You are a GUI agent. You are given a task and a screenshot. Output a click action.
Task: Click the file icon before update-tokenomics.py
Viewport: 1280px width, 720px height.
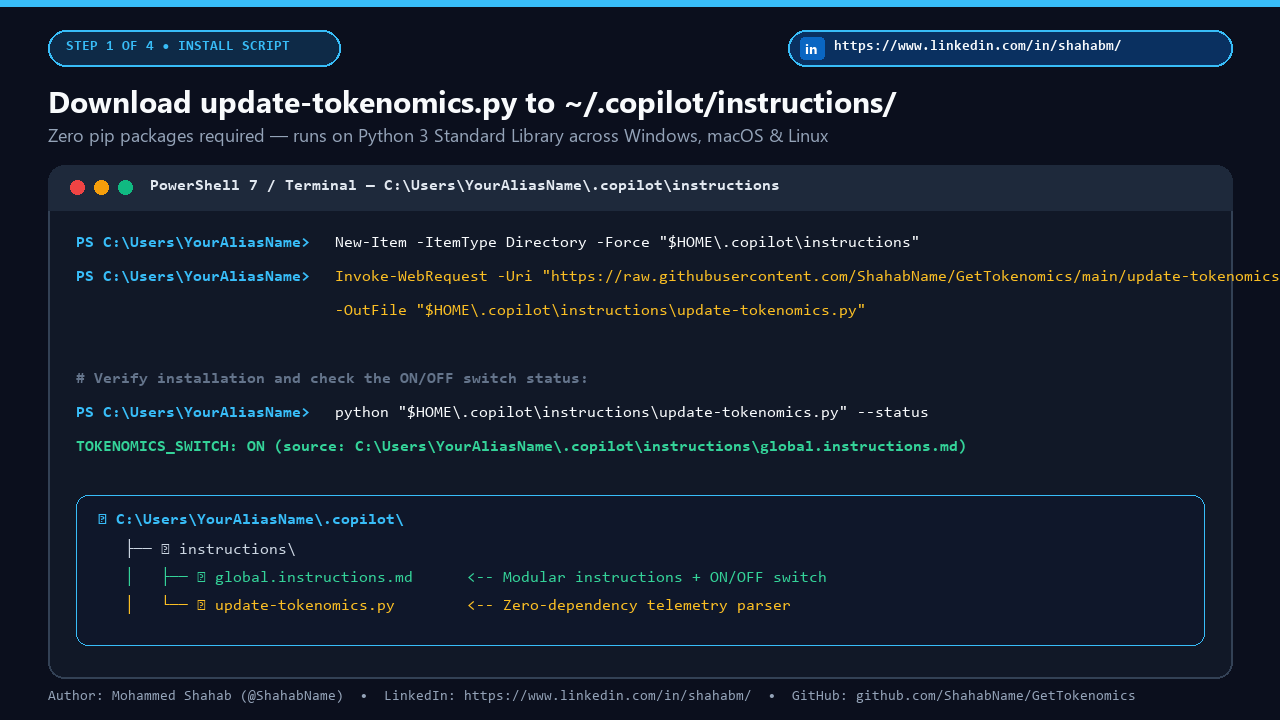(x=201, y=605)
